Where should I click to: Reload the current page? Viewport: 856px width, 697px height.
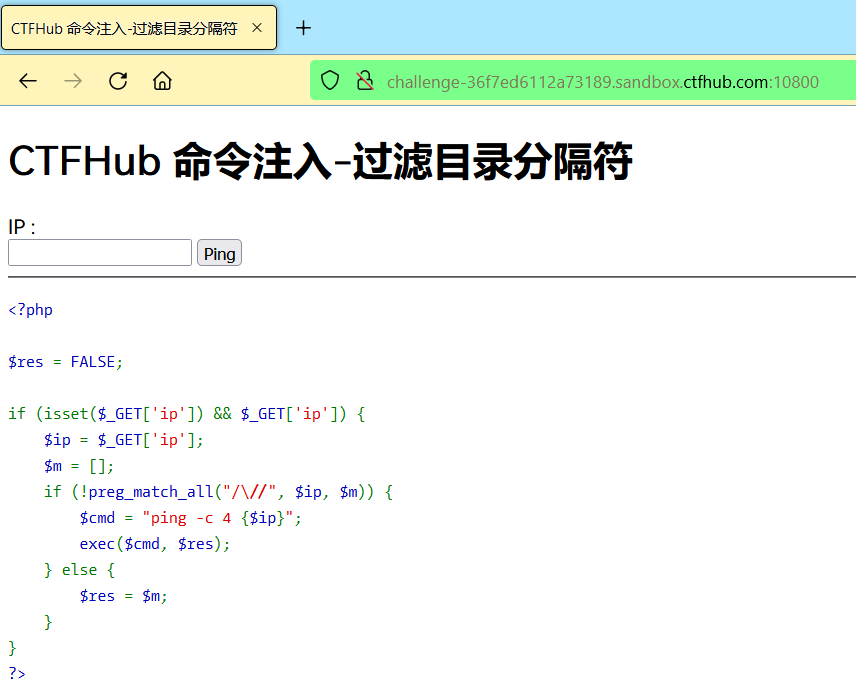coord(118,81)
